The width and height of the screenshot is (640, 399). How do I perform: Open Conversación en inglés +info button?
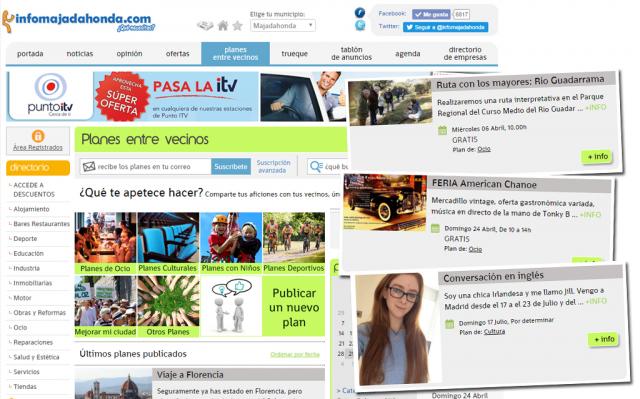pos(604,339)
